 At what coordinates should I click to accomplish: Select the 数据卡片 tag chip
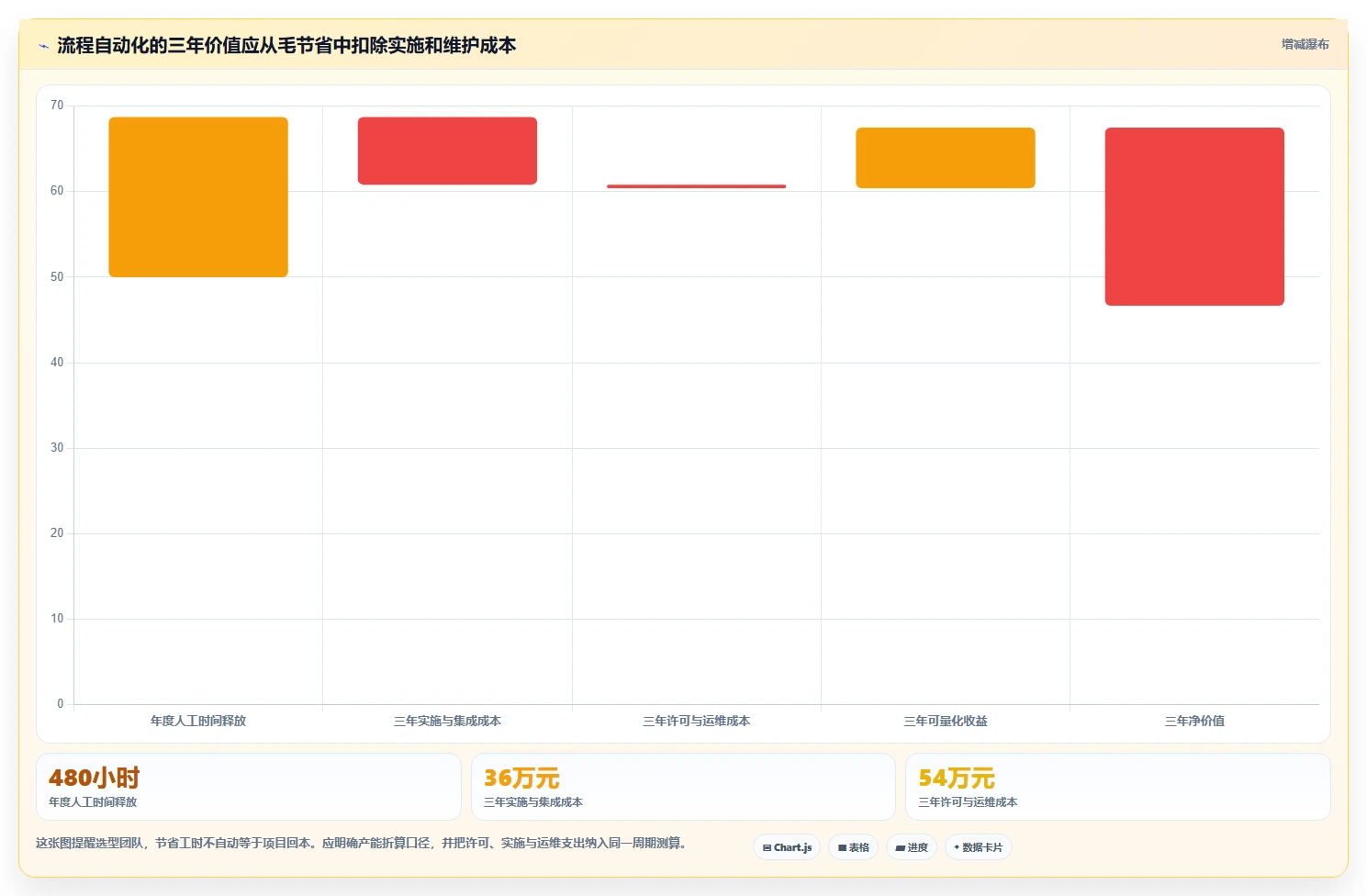pyautogui.click(x=979, y=847)
